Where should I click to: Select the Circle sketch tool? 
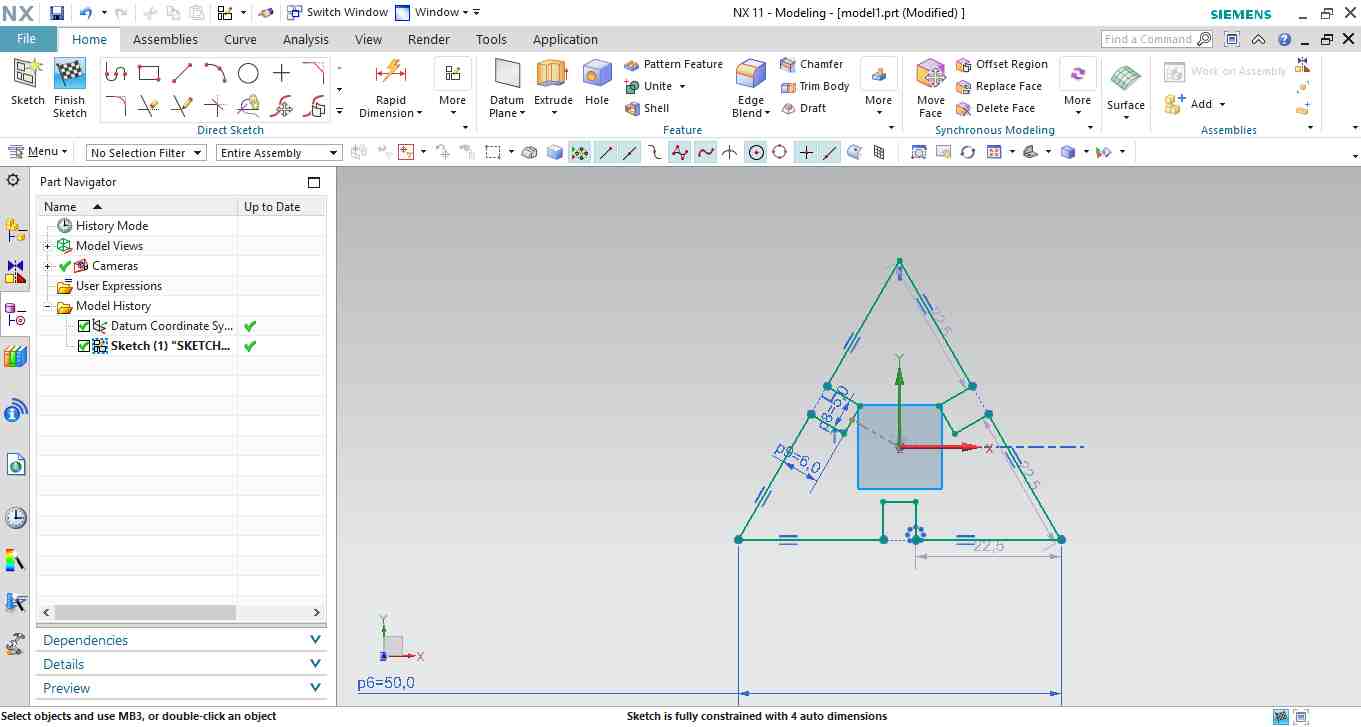point(248,73)
